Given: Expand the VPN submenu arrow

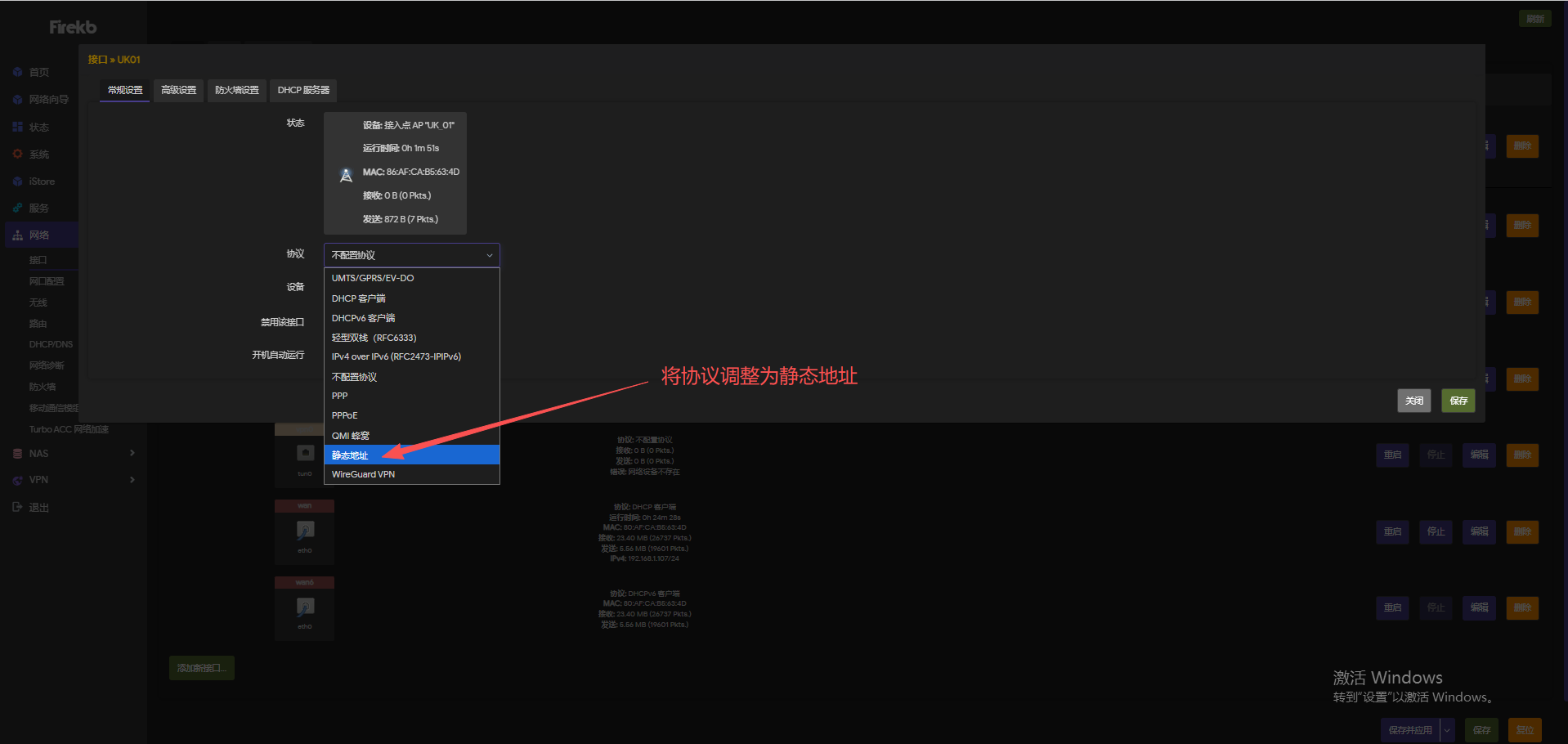Looking at the screenshot, I should [x=132, y=480].
